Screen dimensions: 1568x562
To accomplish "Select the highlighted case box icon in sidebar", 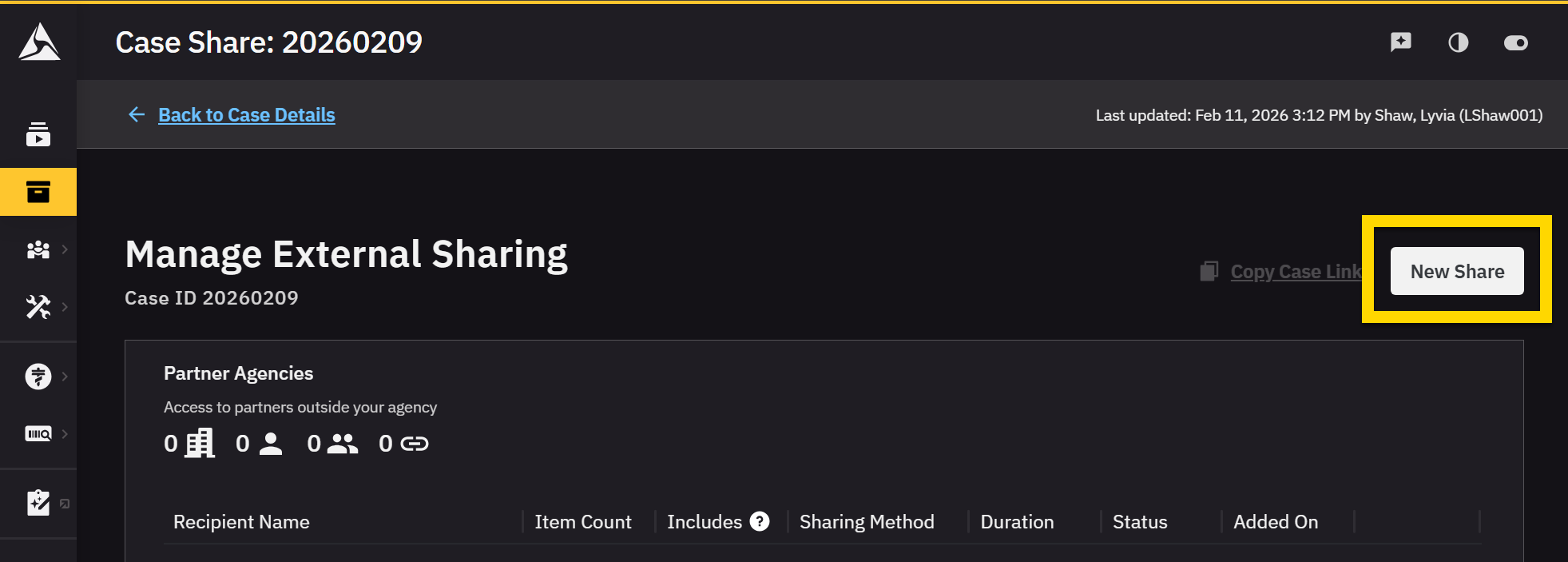I will tap(38, 192).
